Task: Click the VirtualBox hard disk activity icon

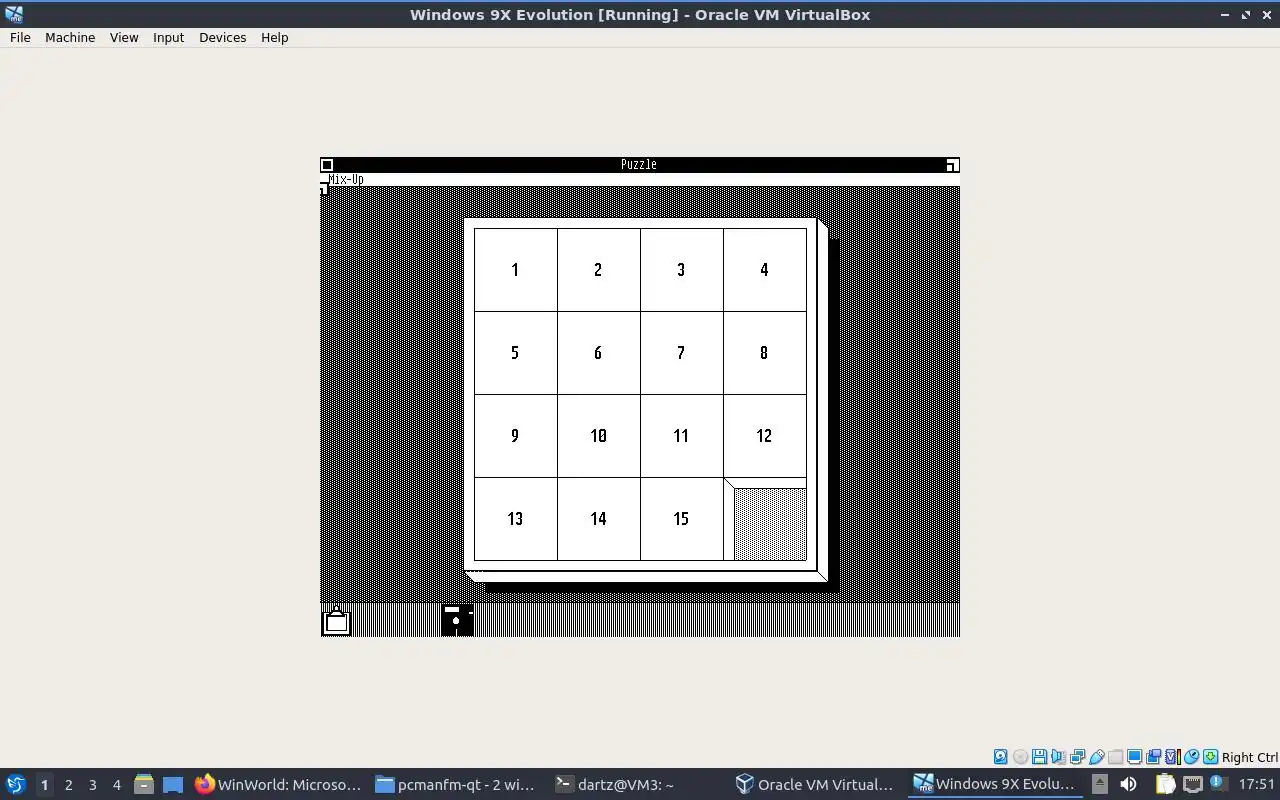Action: [x=1001, y=757]
